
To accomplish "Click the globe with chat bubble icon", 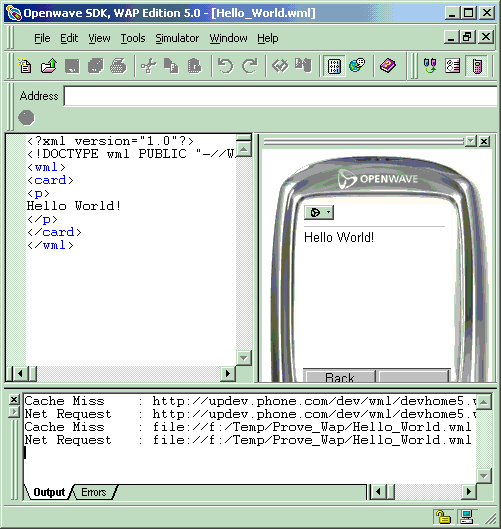I will tap(357, 65).
